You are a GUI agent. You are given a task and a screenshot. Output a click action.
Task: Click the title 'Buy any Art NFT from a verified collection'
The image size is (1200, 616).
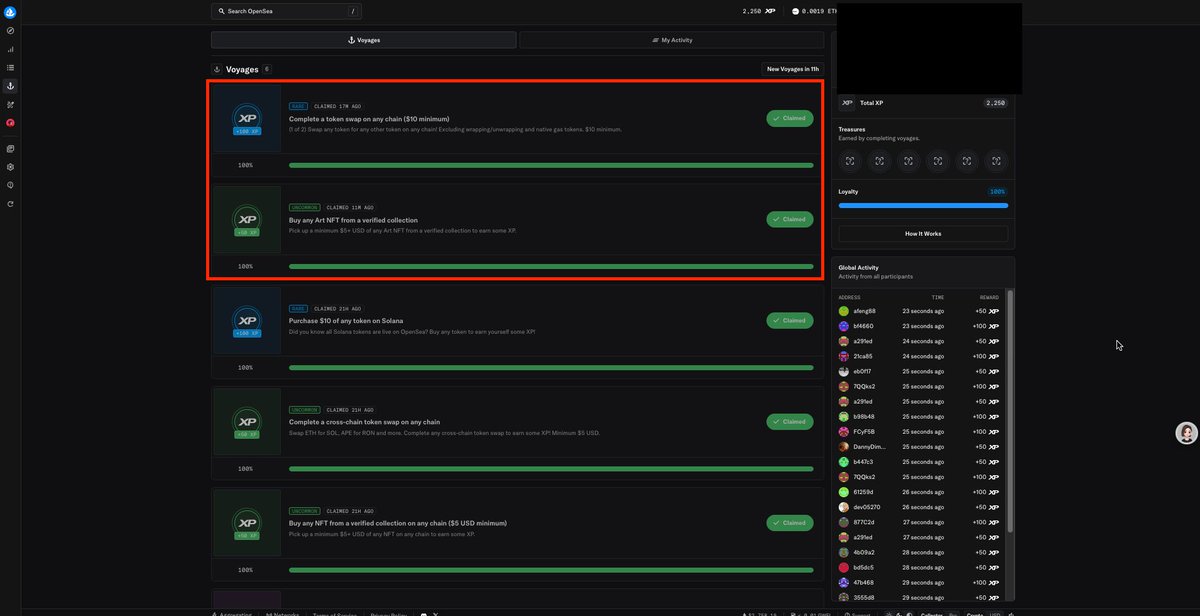pos(353,220)
